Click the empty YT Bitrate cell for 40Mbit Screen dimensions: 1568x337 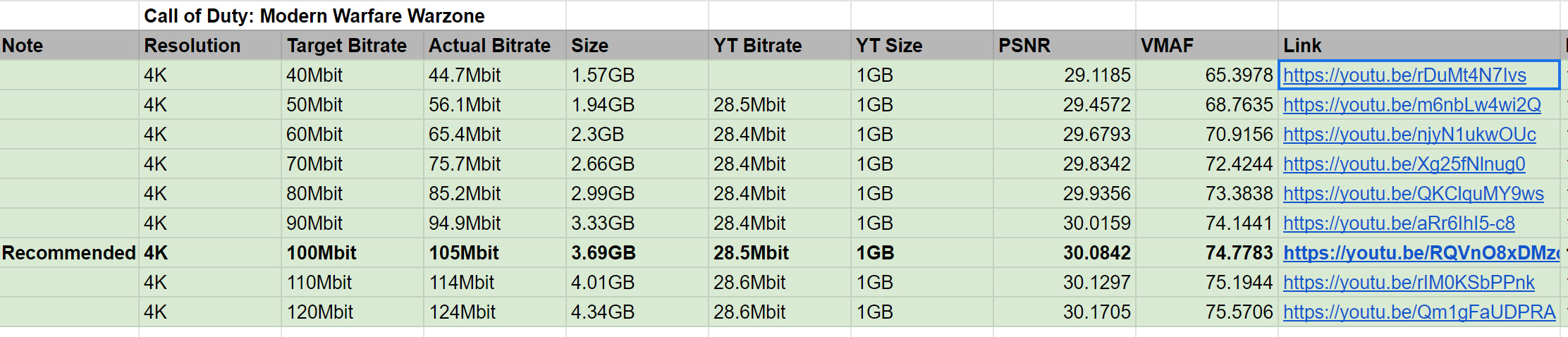778,75
